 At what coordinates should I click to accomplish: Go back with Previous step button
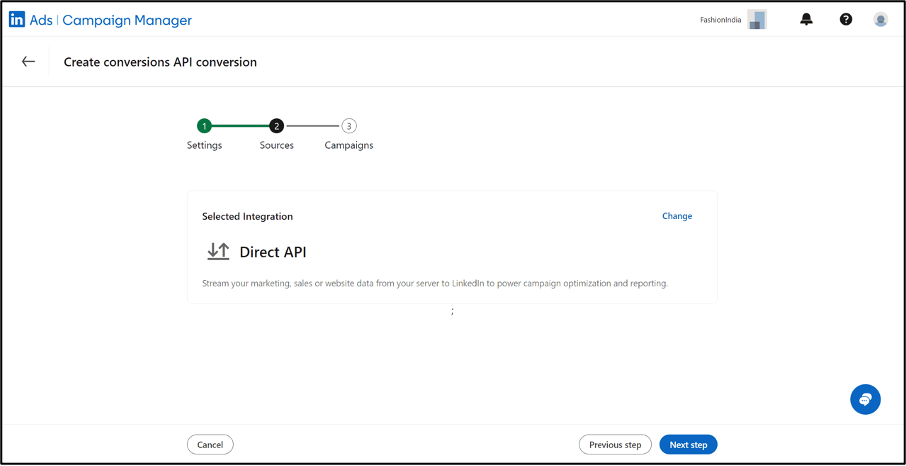click(x=615, y=445)
